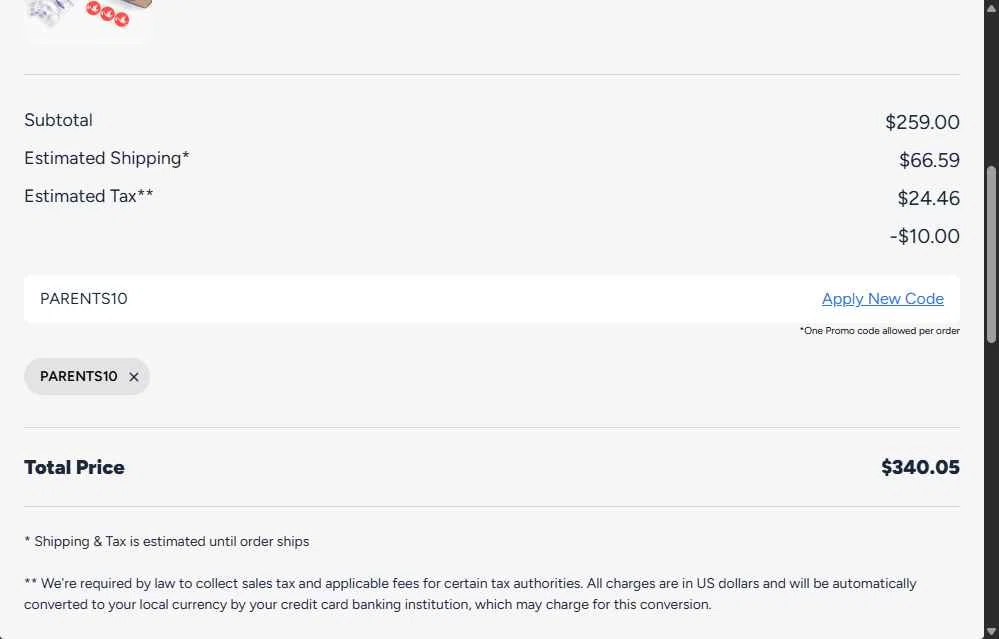Image resolution: width=999 pixels, height=639 pixels.
Task: Click the One Promo code allowed note
Action: pyautogui.click(x=879, y=331)
